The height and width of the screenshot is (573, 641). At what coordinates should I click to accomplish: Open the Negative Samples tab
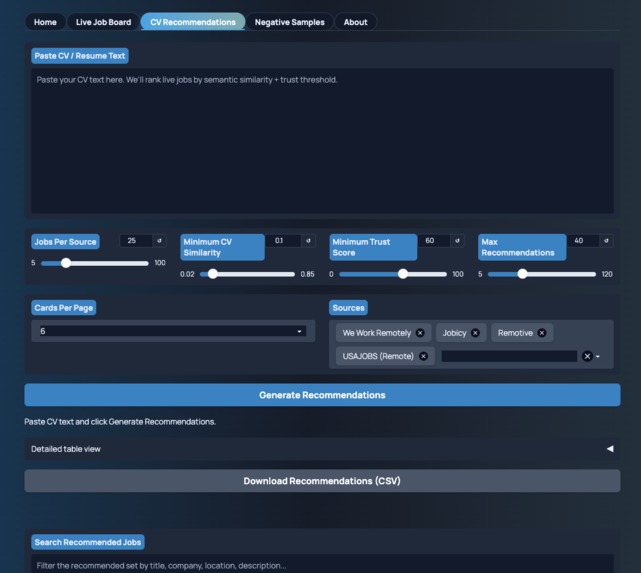click(289, 22)
